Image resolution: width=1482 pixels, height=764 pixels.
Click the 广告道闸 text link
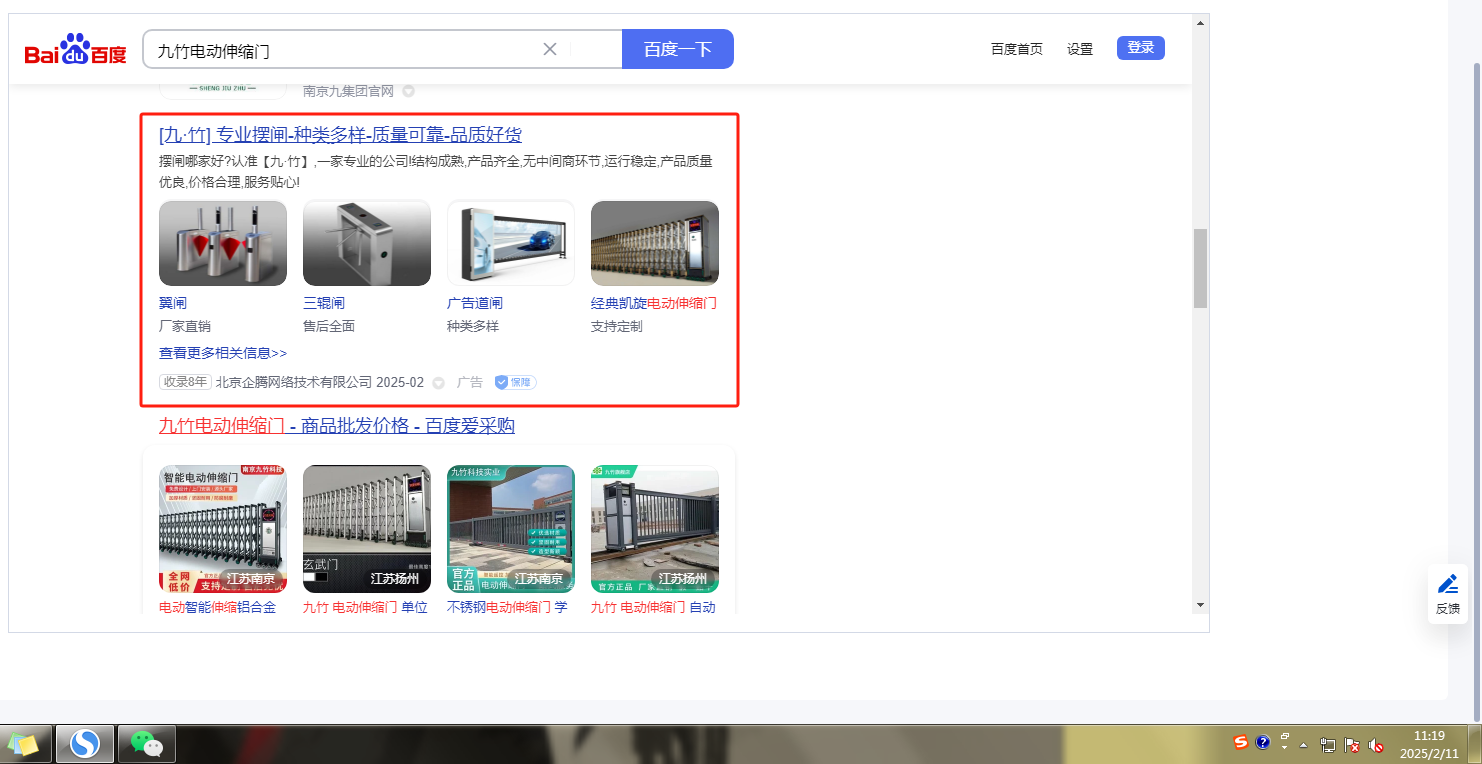[475, 303]
